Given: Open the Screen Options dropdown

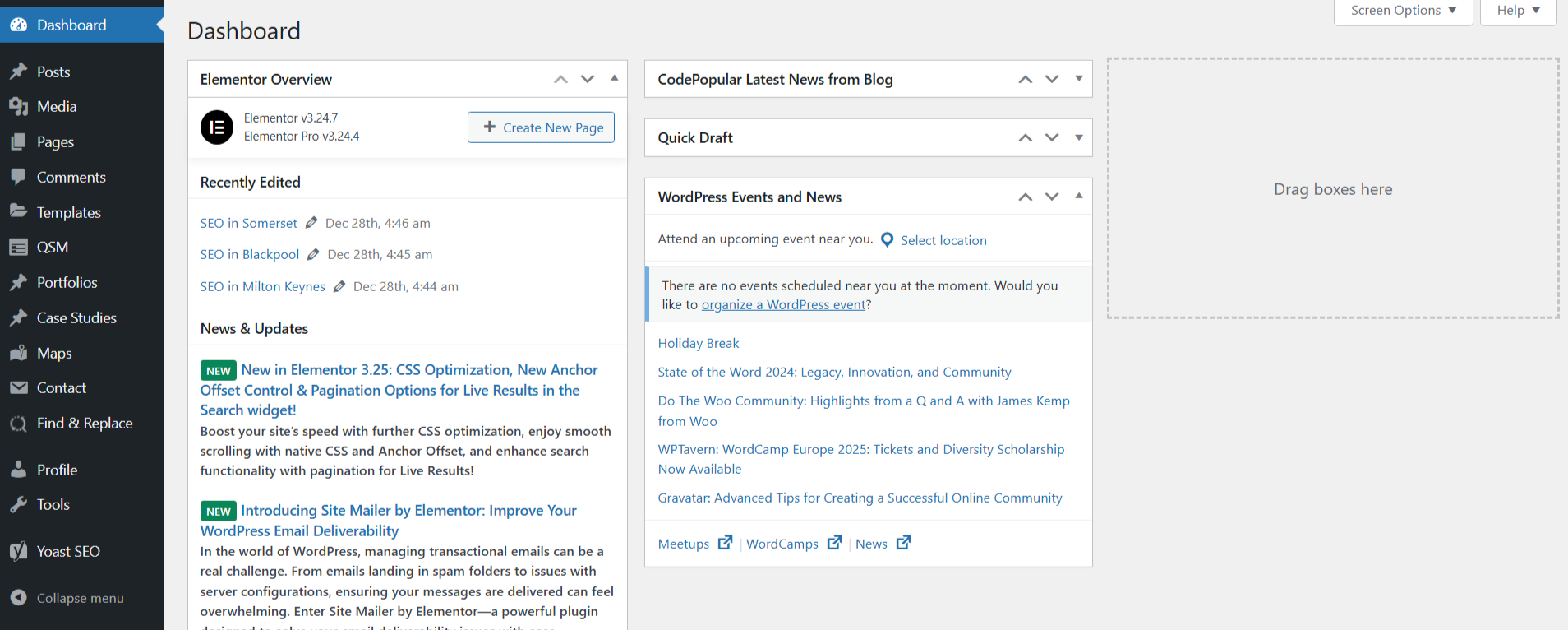Looking at the screenshot, I should [1403, 11].
